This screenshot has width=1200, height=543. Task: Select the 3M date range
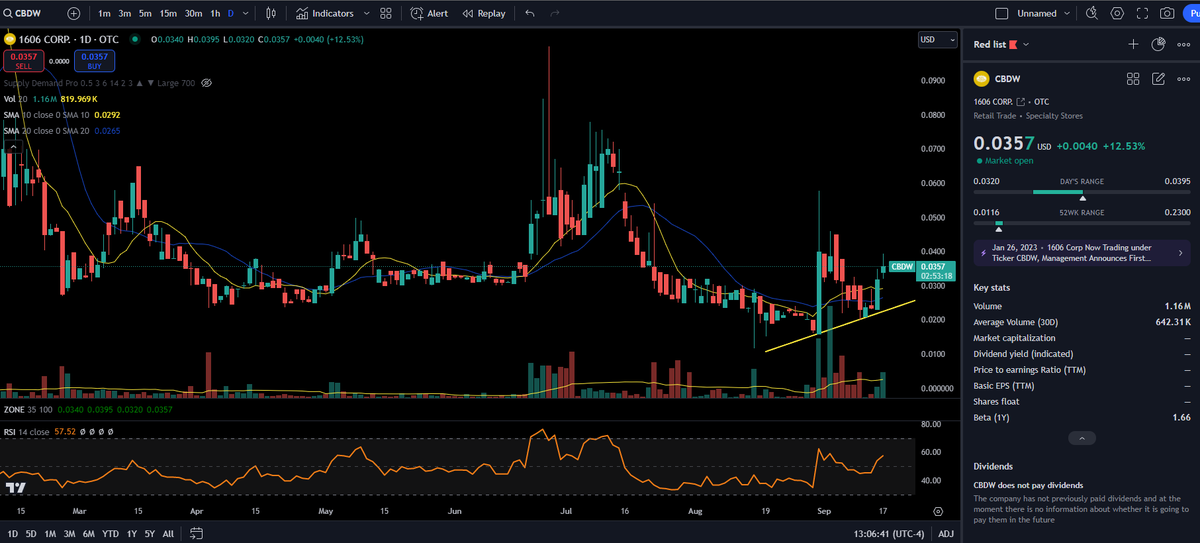click(69, 534)
